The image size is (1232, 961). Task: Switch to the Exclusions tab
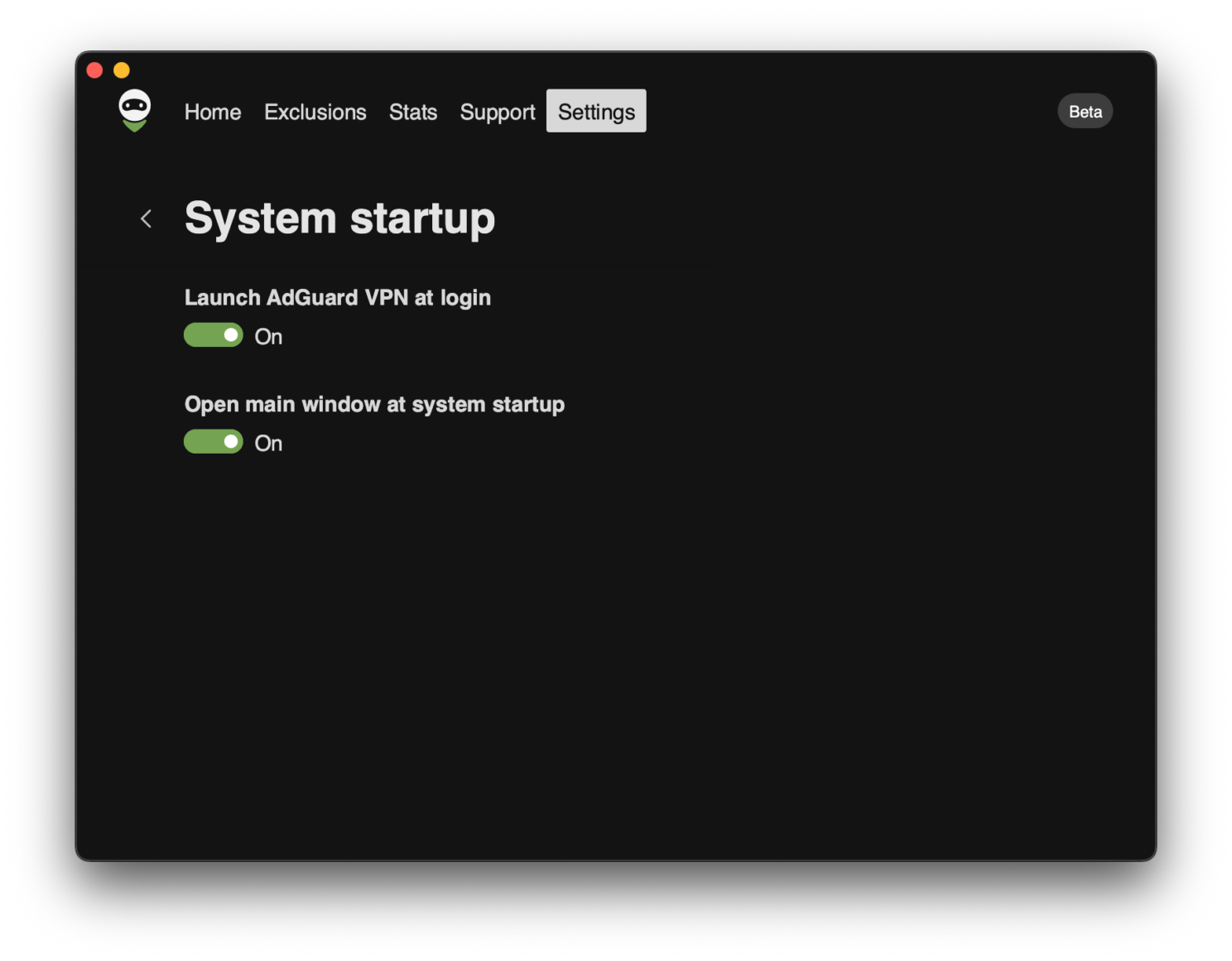(x=315, y=111)
